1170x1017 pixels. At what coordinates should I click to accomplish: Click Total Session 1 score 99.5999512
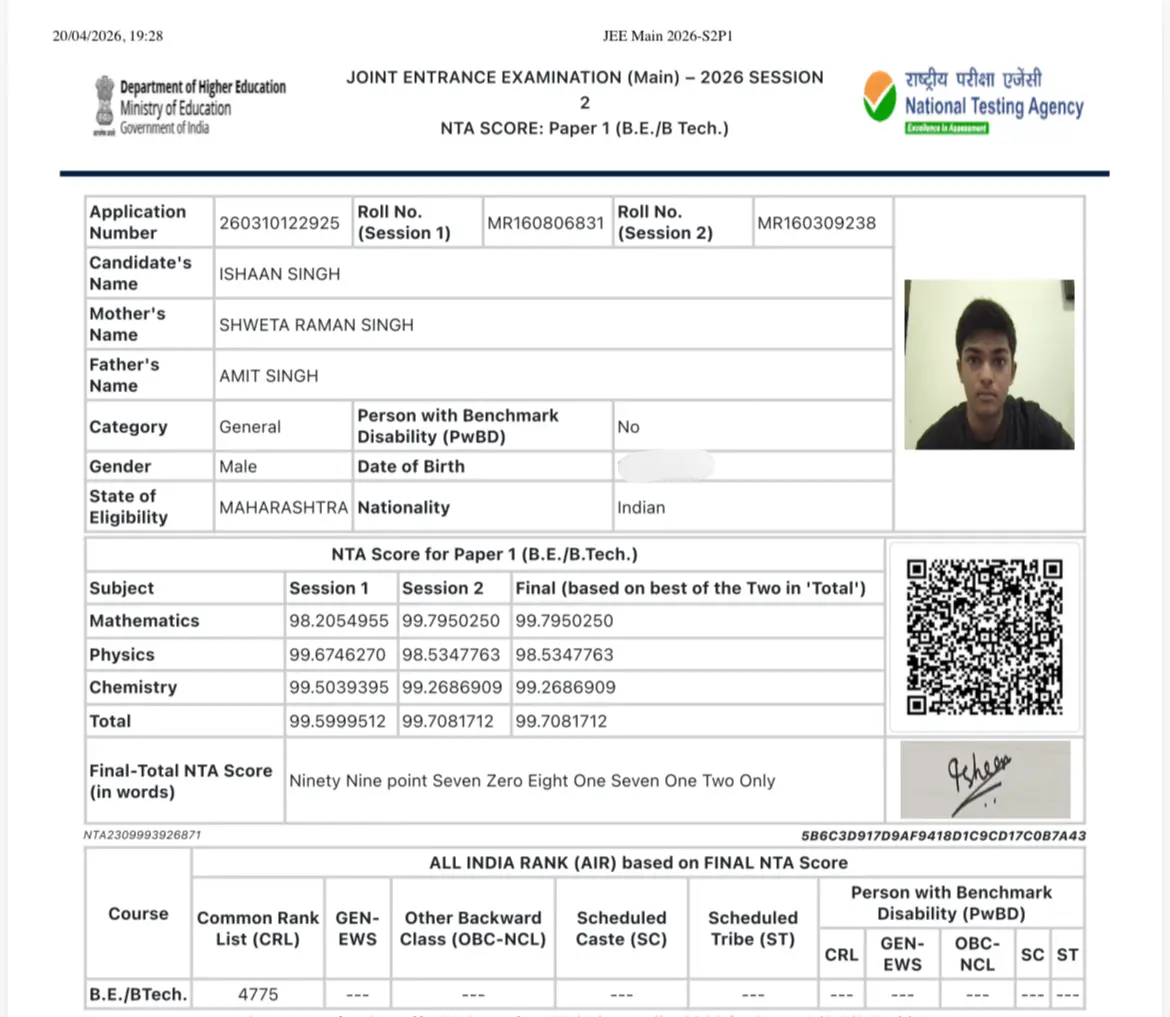coord(337,722)
